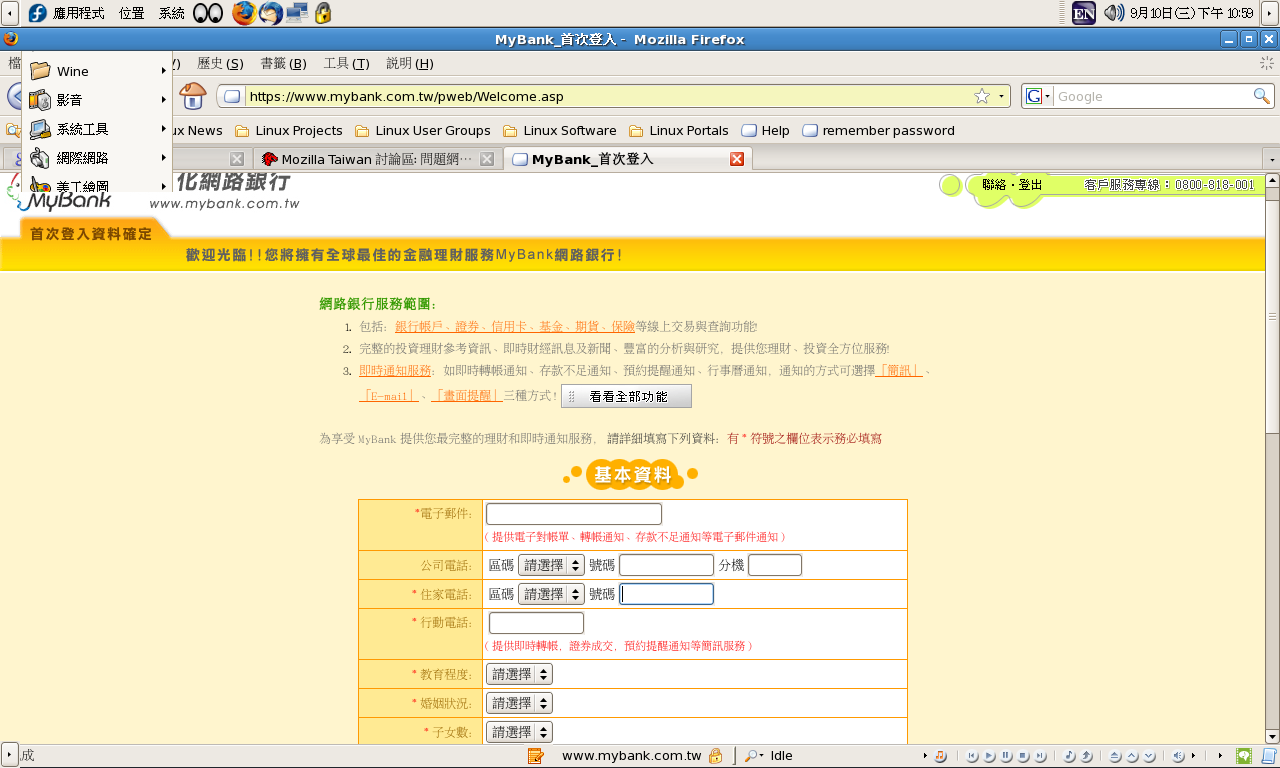Click the 電子郵件 input field
The height and width of the screenshot is (768, 1280).
[x=573, y=514]
